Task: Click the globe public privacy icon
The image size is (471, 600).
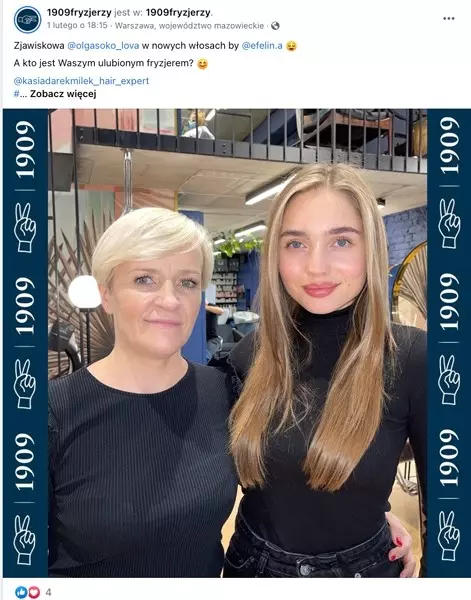Action: click(275, 26)
